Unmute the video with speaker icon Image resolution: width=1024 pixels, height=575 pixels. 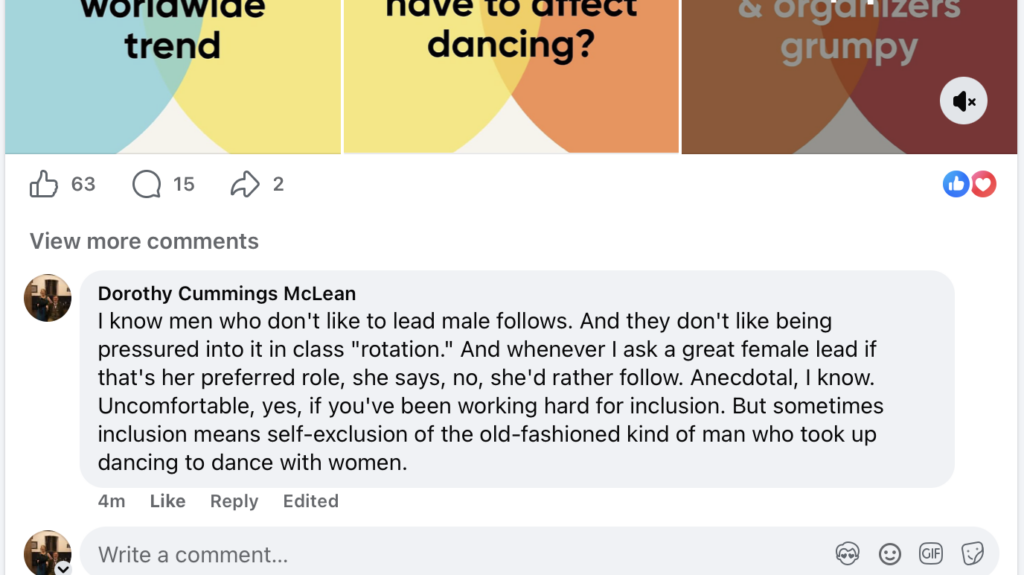(964, 101)
